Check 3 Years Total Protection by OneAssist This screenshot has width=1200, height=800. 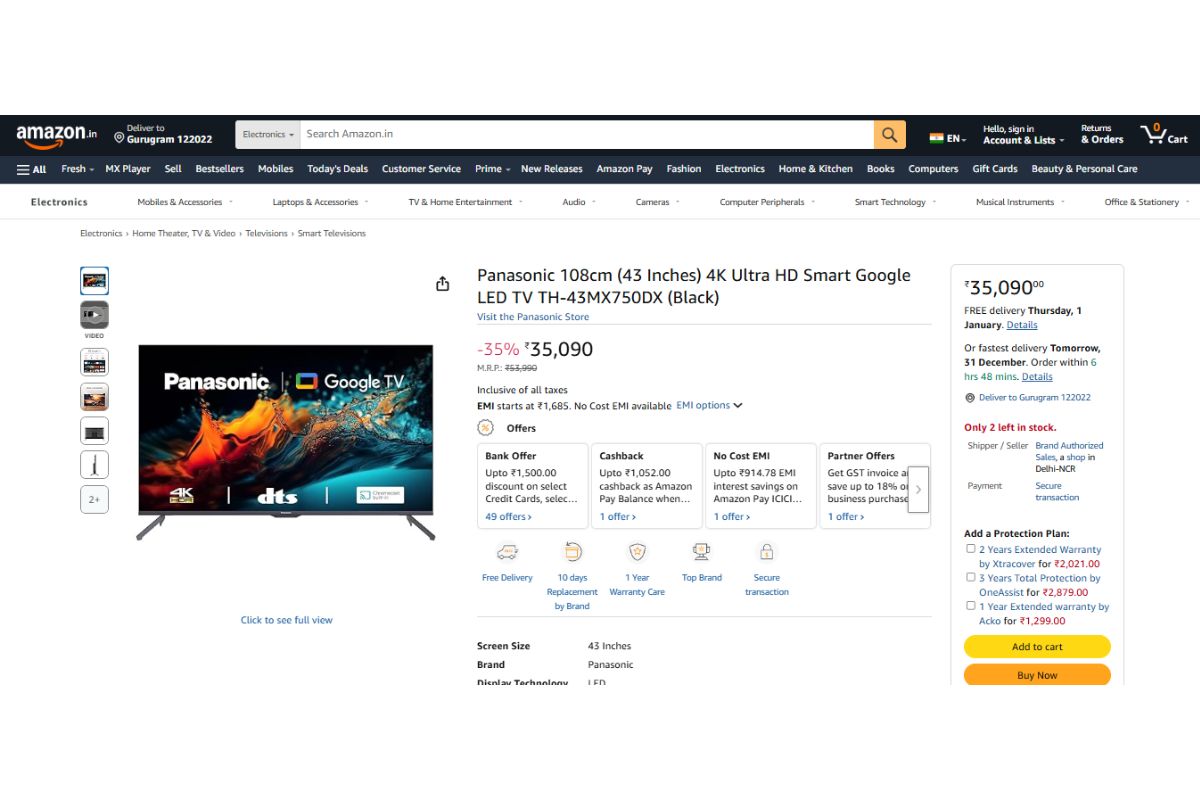coord(970,577)
